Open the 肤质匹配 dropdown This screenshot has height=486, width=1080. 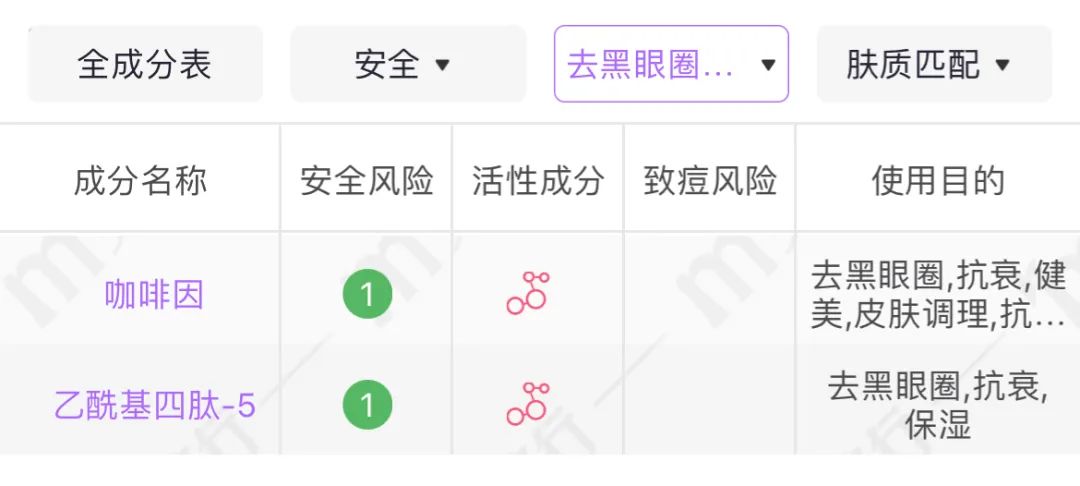(934, 64)
